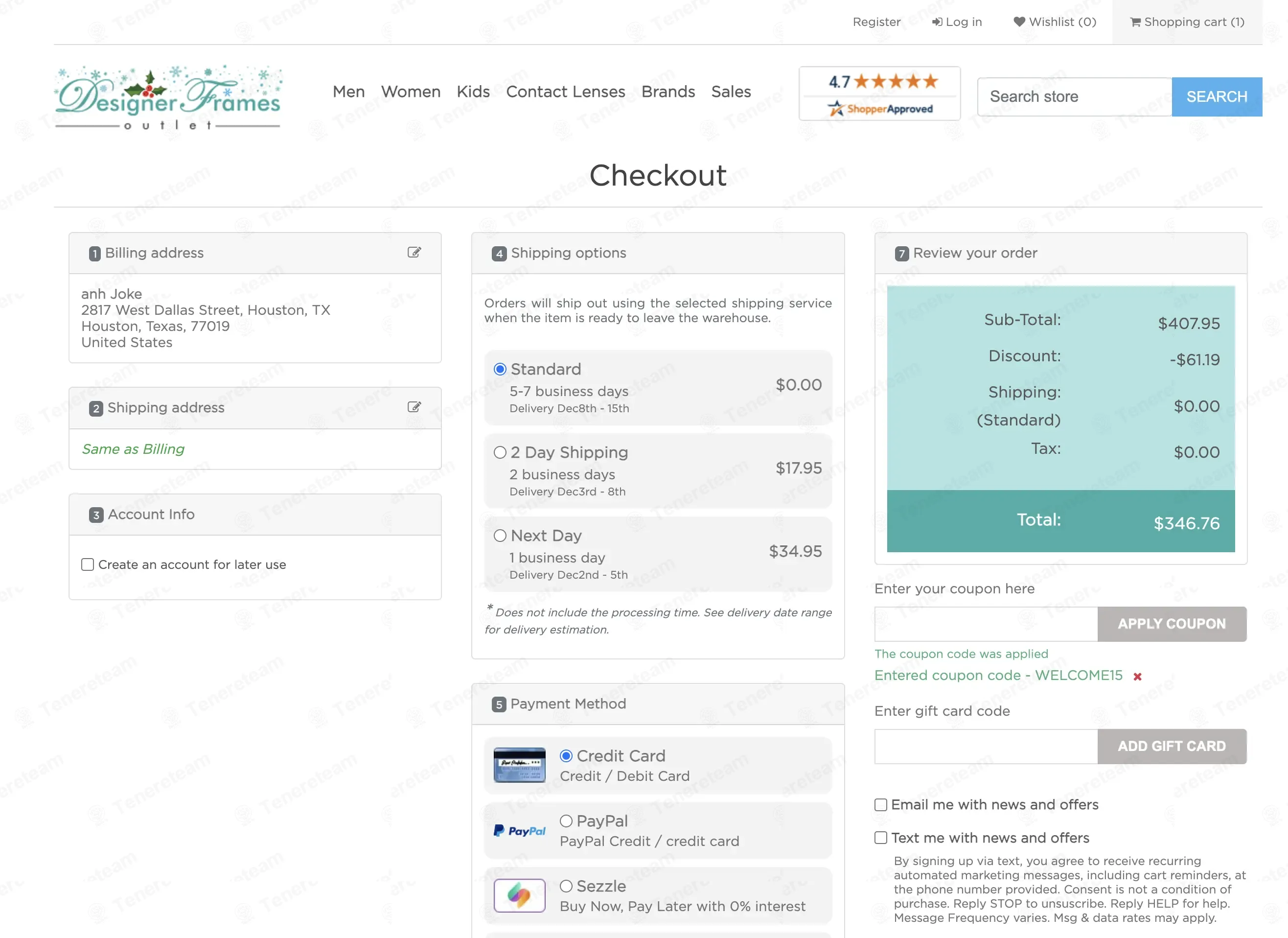Check Create an account for later use
The width and height of the screenshot is (1288, 938).
88,564
